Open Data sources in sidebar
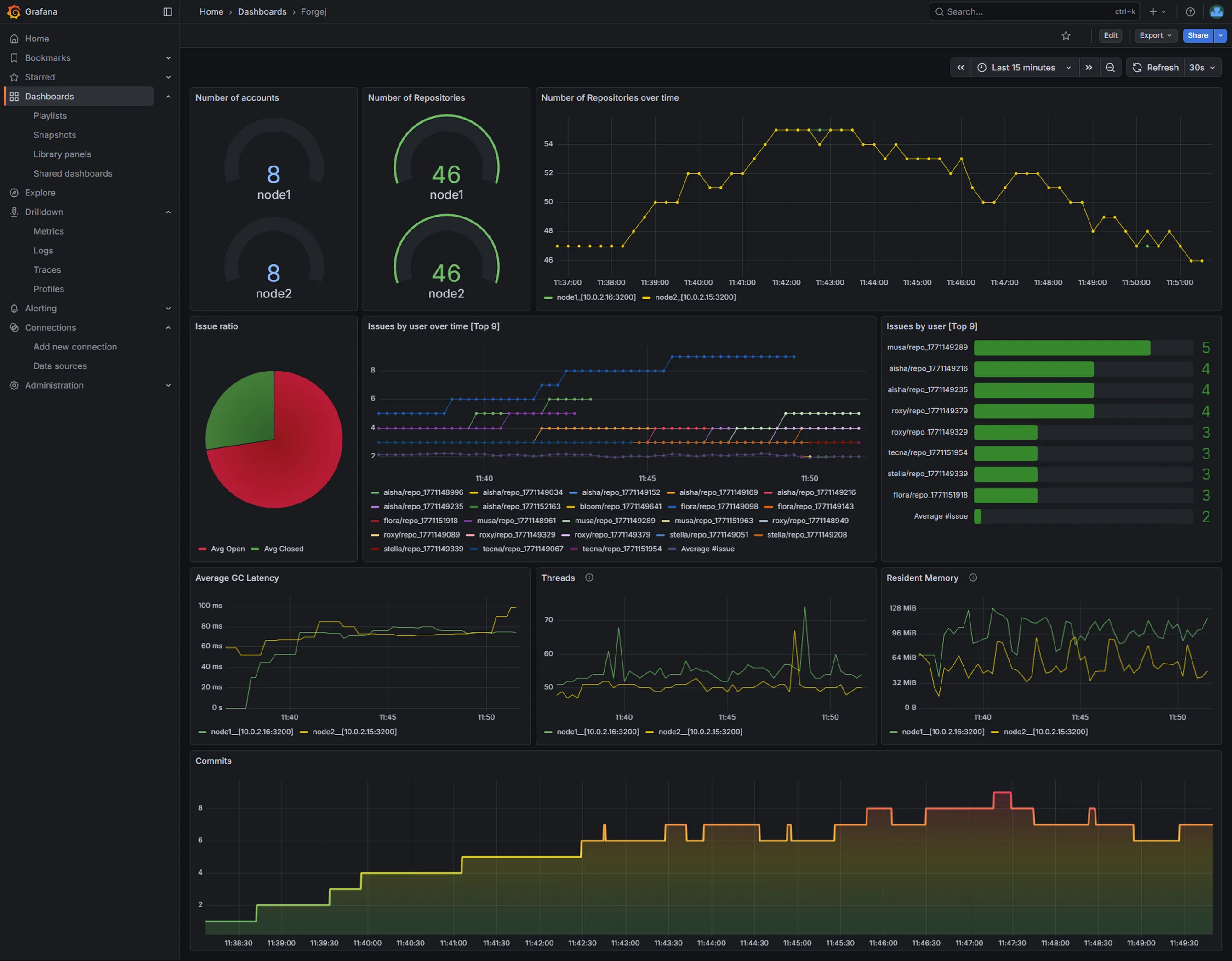The width and height of the screenshot is (1232, 961). pyautogui.click(x=60, y=366)
